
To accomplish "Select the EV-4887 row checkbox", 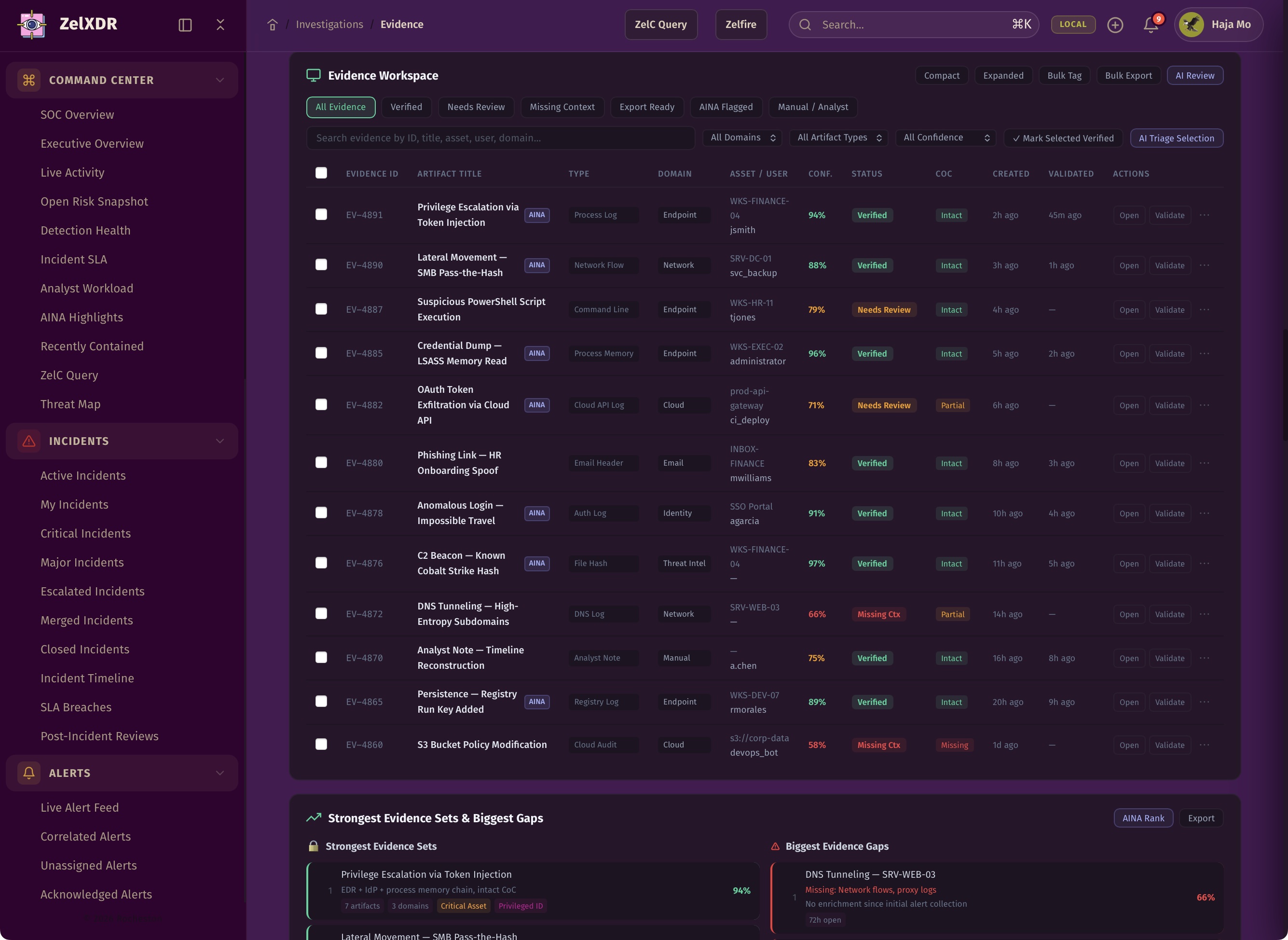I will coord(321,309).
